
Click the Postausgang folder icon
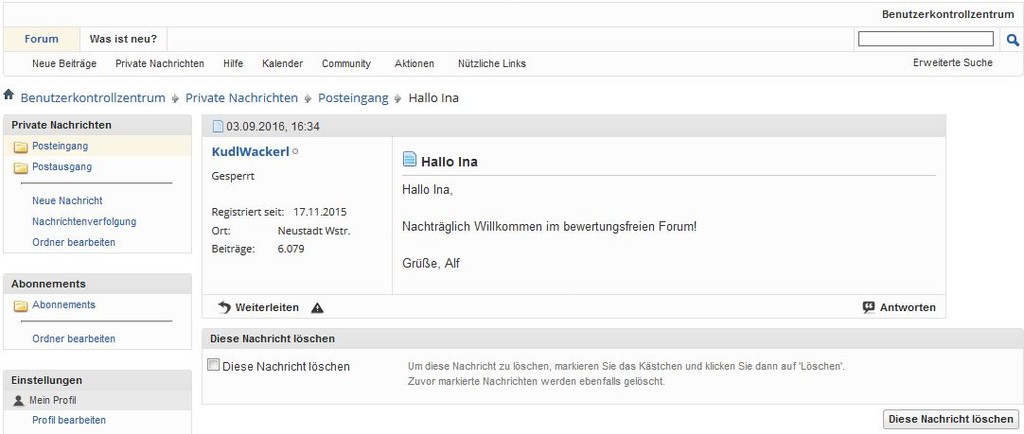coord(21,167)
